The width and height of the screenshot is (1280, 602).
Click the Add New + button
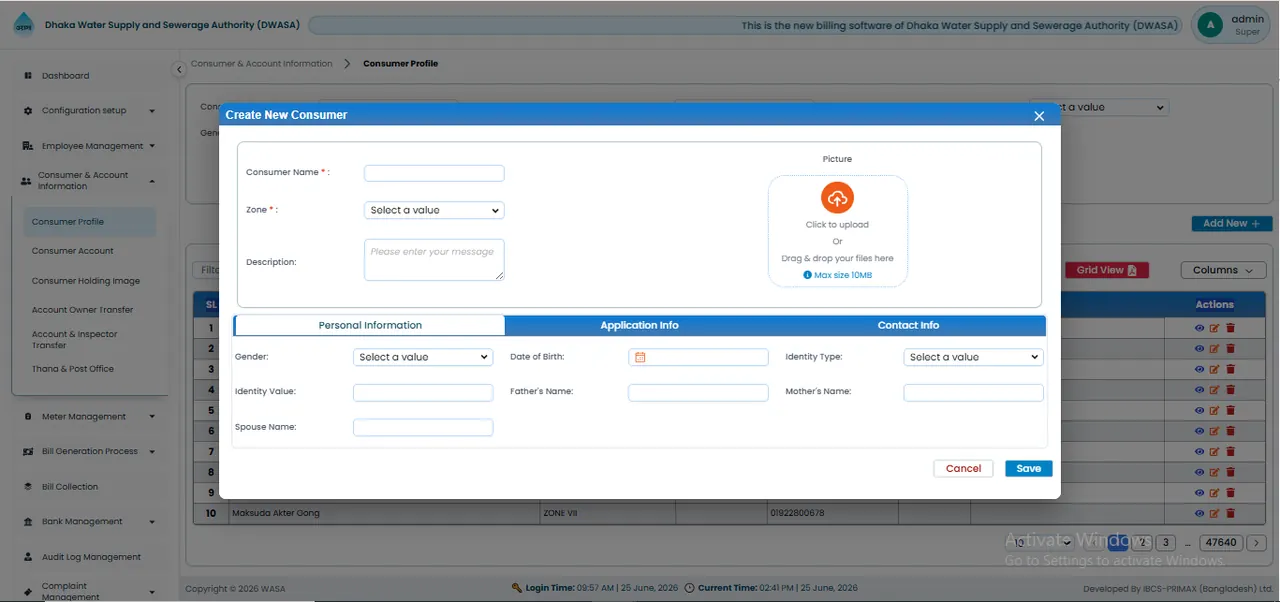[x=1231, y=223]
